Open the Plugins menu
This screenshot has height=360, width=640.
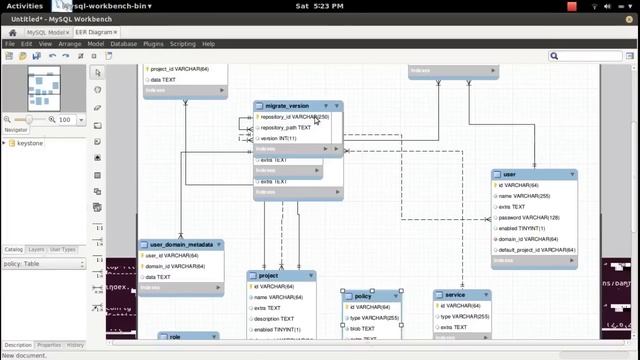pyautogui.click(x=153, y=44)
